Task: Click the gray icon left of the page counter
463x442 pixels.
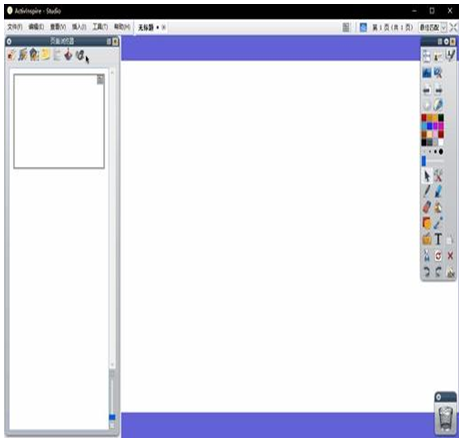Action: (346, 27)
